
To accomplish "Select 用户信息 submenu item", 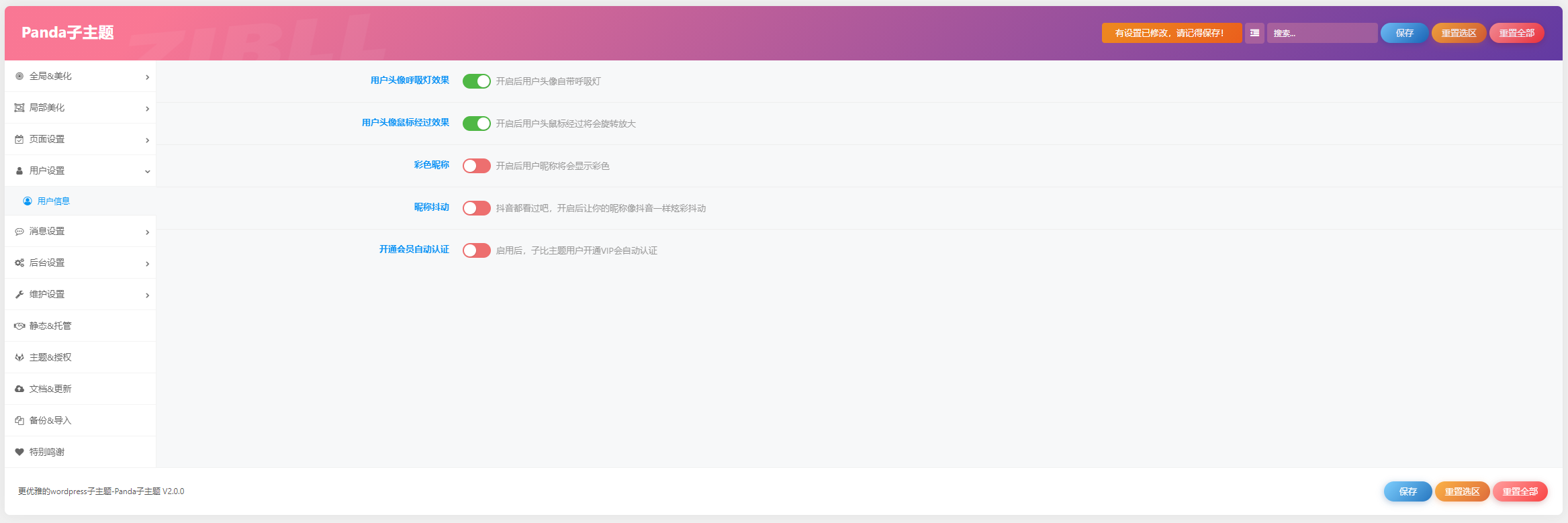I will click(x=80, y=201).
